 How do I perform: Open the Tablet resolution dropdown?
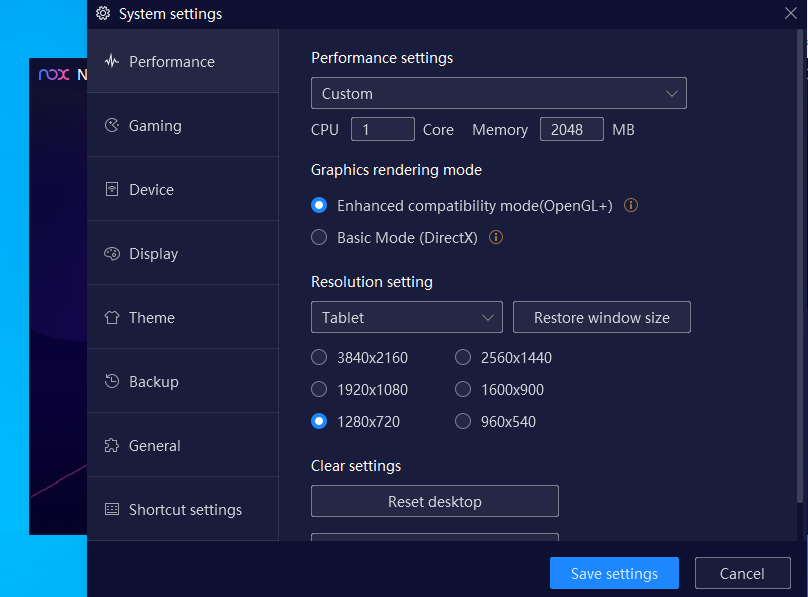pos(406,317)
